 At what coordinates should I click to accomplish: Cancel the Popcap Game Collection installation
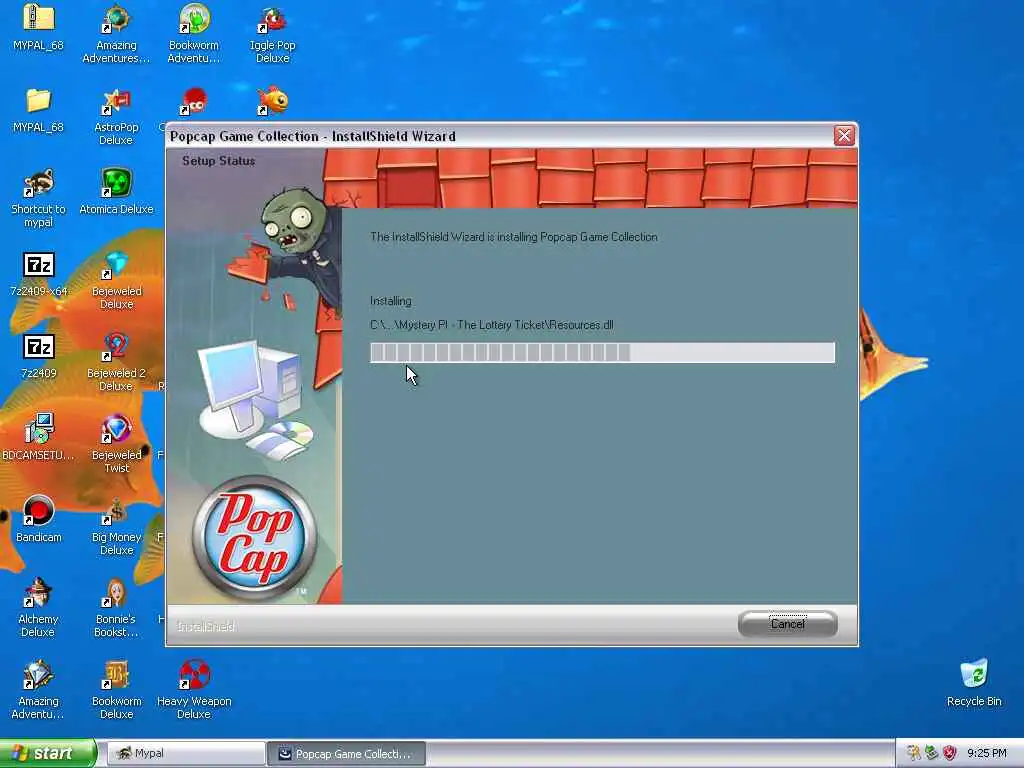click(x=788, y=624)
